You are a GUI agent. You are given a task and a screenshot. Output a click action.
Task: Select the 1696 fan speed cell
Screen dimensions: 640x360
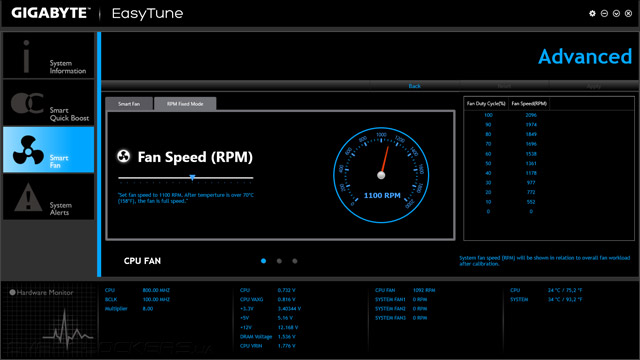(x=531, y=144)
